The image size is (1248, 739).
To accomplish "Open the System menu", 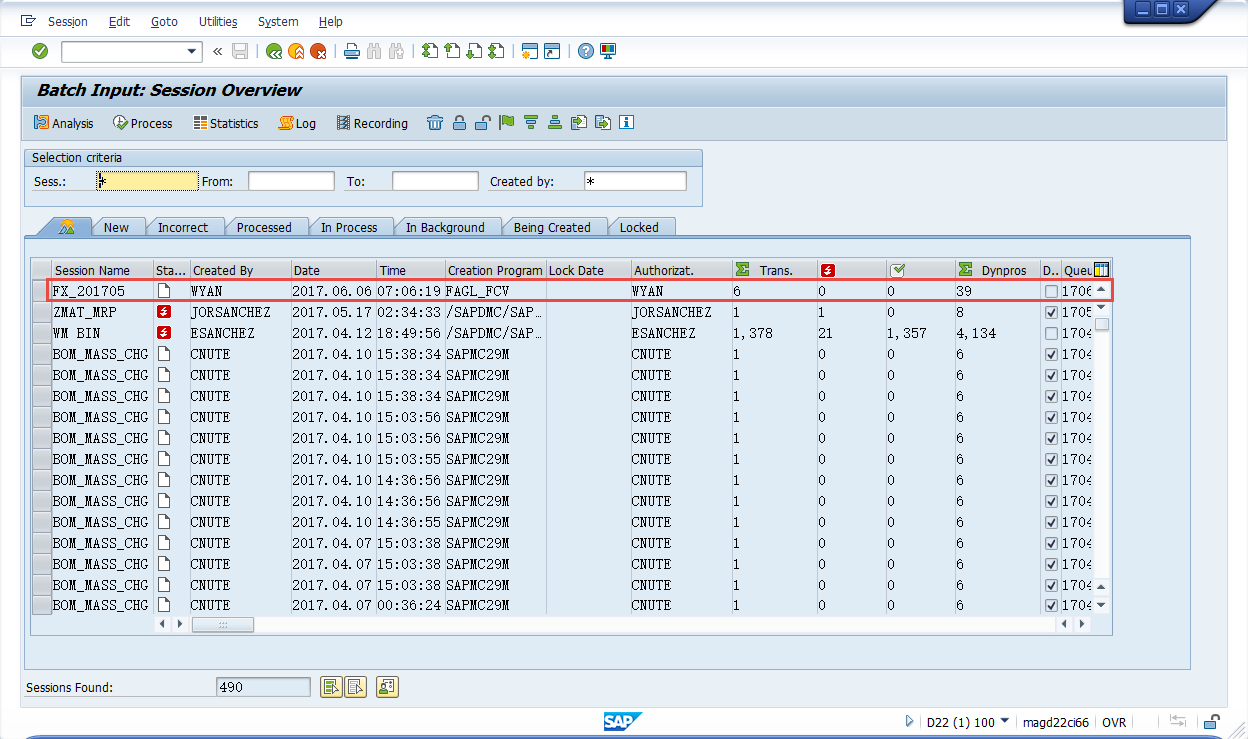I will coord(278,21).
